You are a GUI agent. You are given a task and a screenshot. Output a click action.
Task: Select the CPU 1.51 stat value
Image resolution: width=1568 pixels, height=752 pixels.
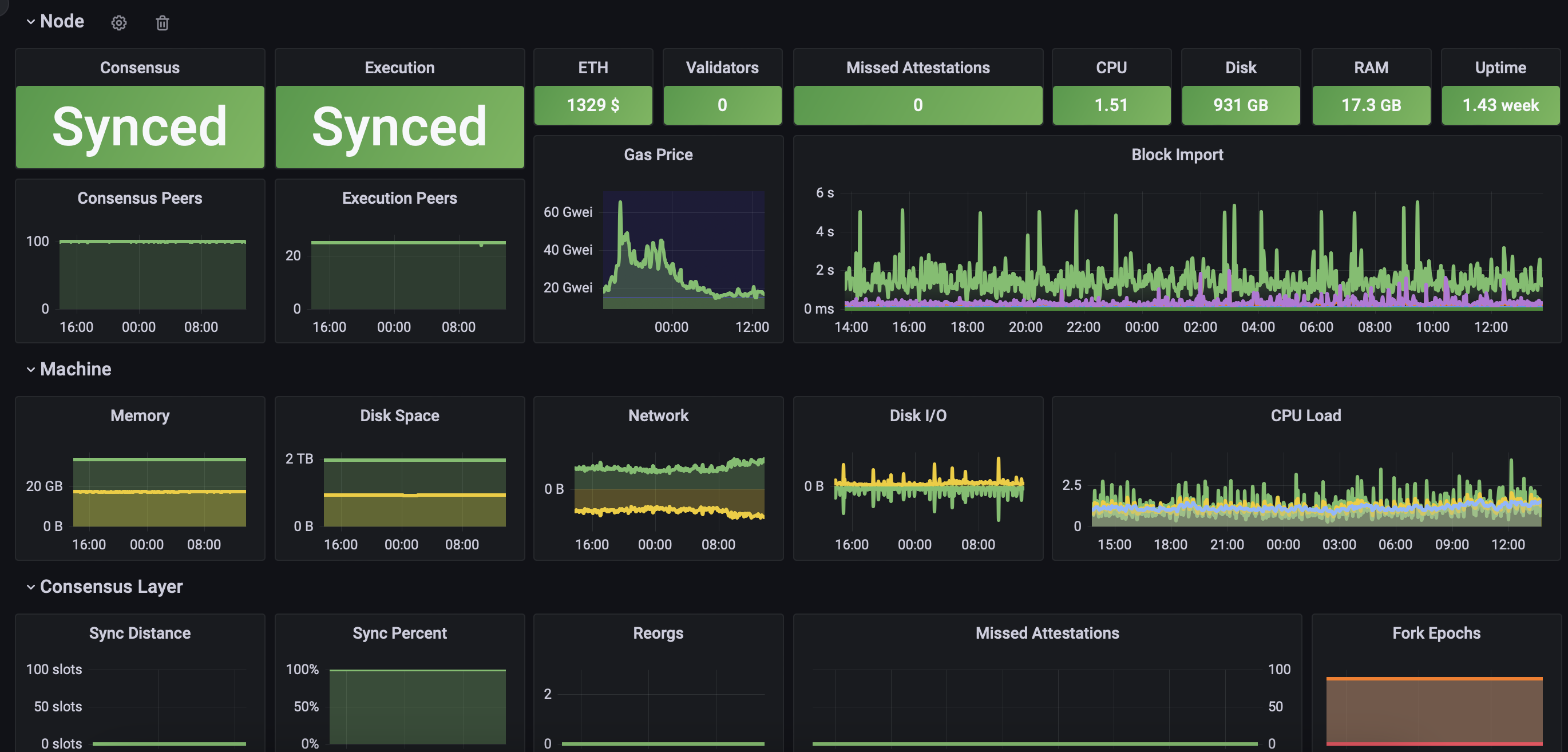(x=1111, y=105)
